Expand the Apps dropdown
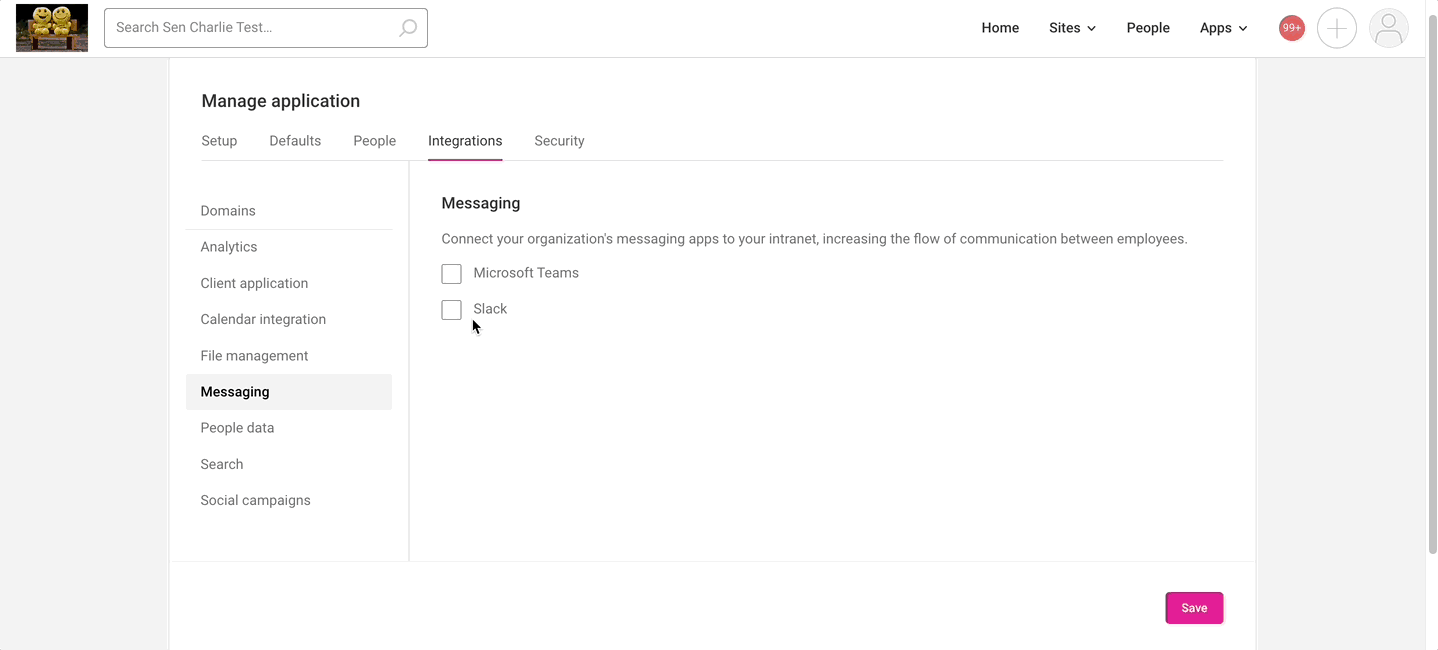This screenshot has height=650, width=1438. [x=1222, y=27]
